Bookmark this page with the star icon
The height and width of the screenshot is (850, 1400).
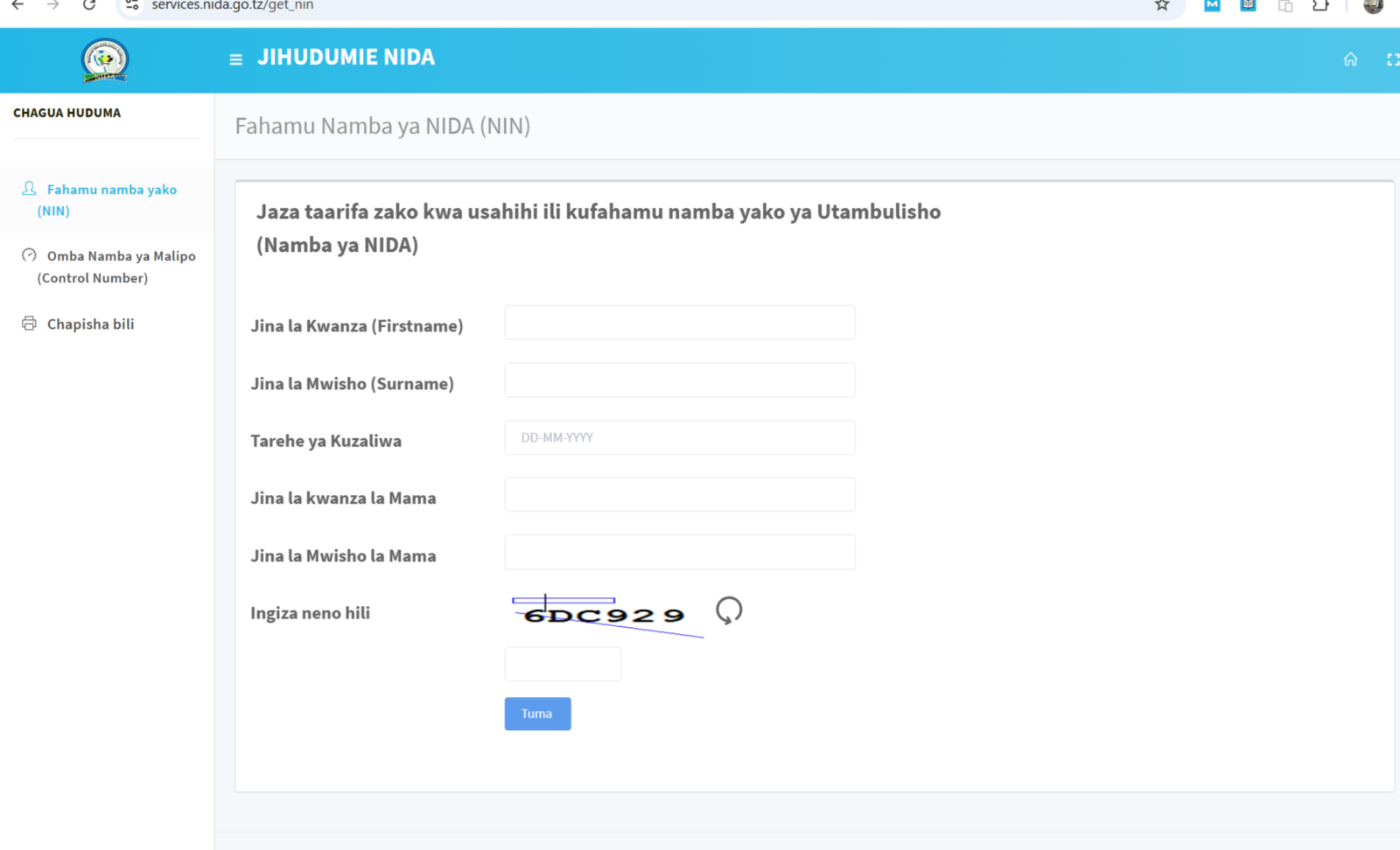[1162, 5]
